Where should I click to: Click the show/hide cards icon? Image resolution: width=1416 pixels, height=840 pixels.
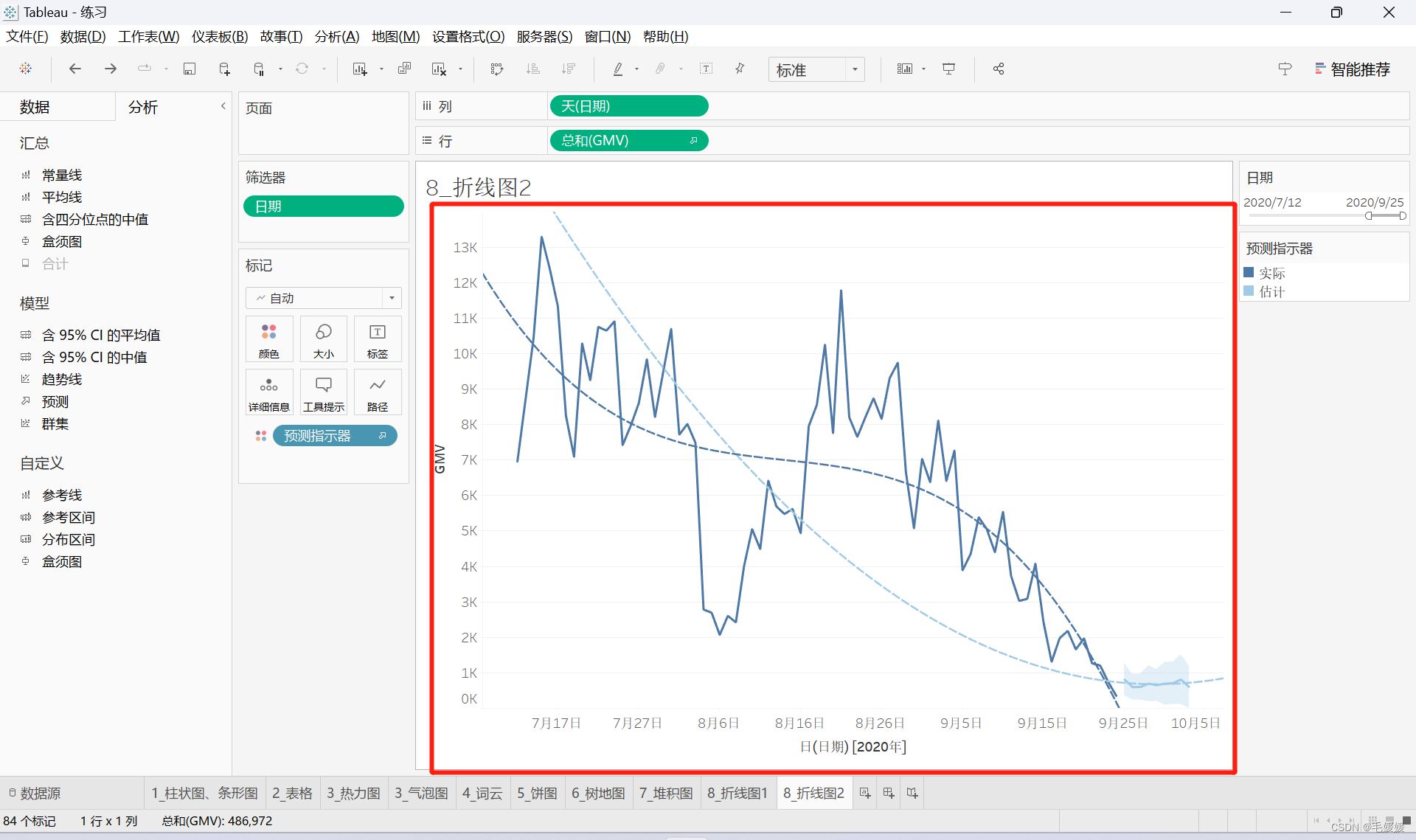click(x=905, y=69)
